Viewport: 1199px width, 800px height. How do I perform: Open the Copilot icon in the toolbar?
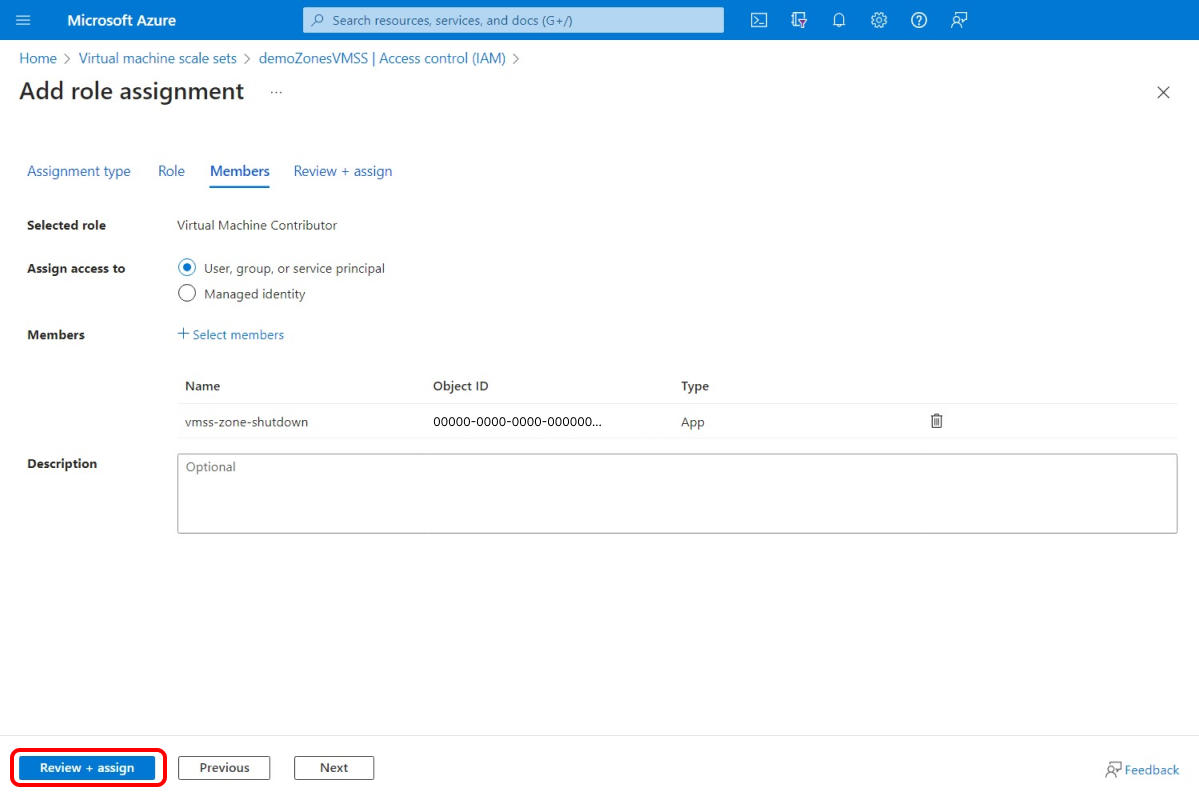coord(798,20)
